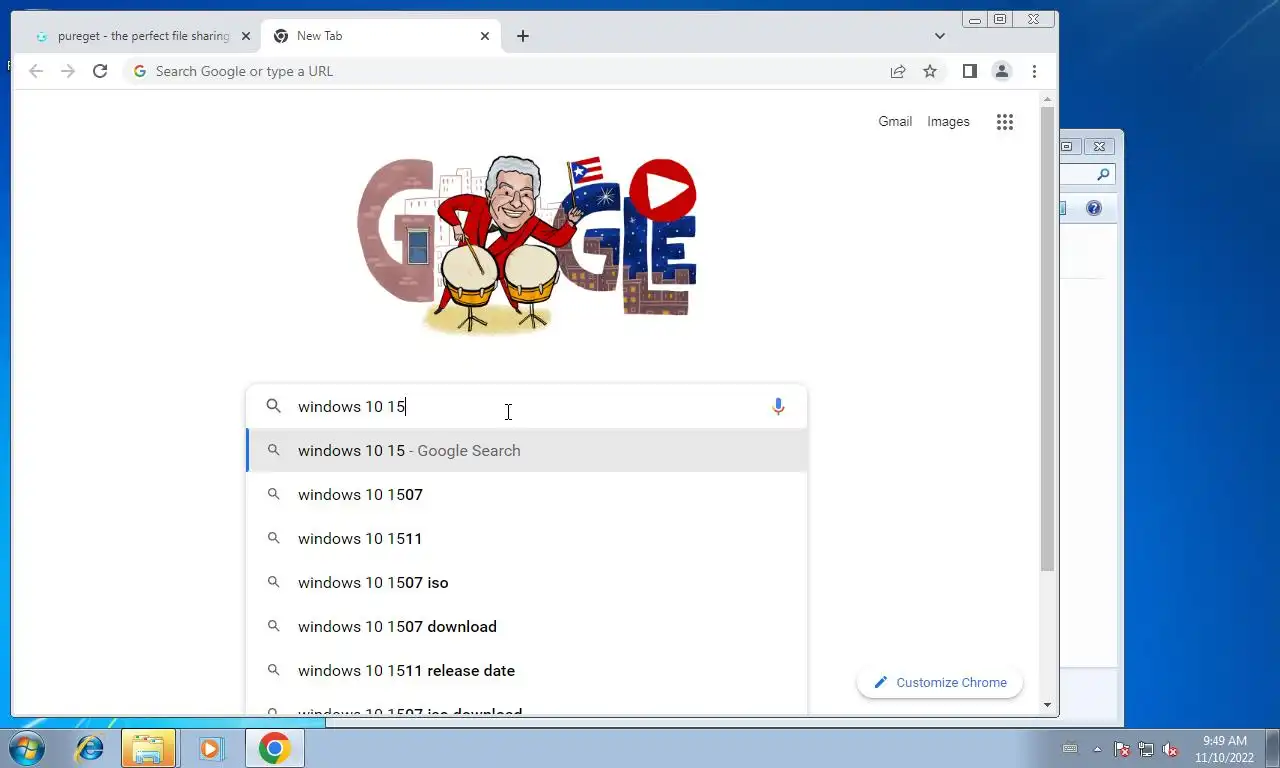
Task: Click the Forward navigation arrow
Action: [x=68, y=71]
